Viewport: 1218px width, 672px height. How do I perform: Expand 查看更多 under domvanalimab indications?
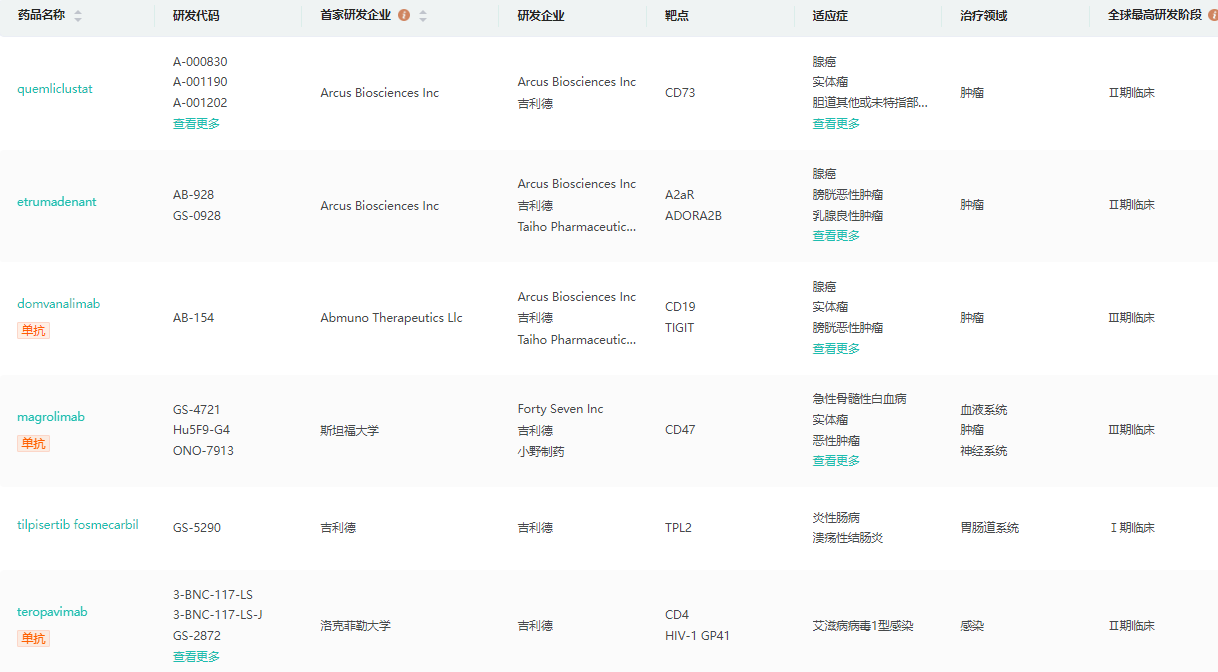836,349
